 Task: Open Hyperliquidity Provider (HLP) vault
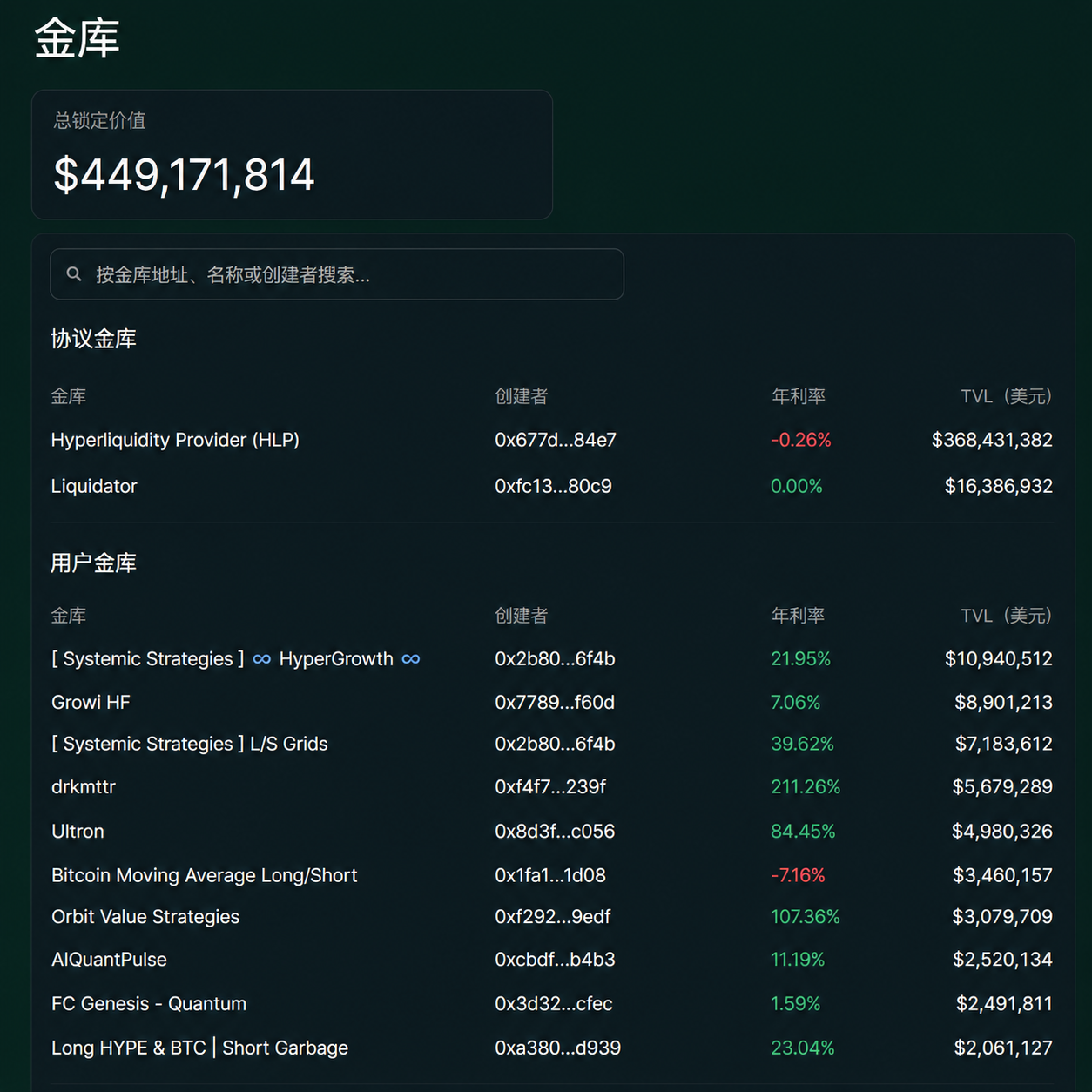(x=175, y=440)
